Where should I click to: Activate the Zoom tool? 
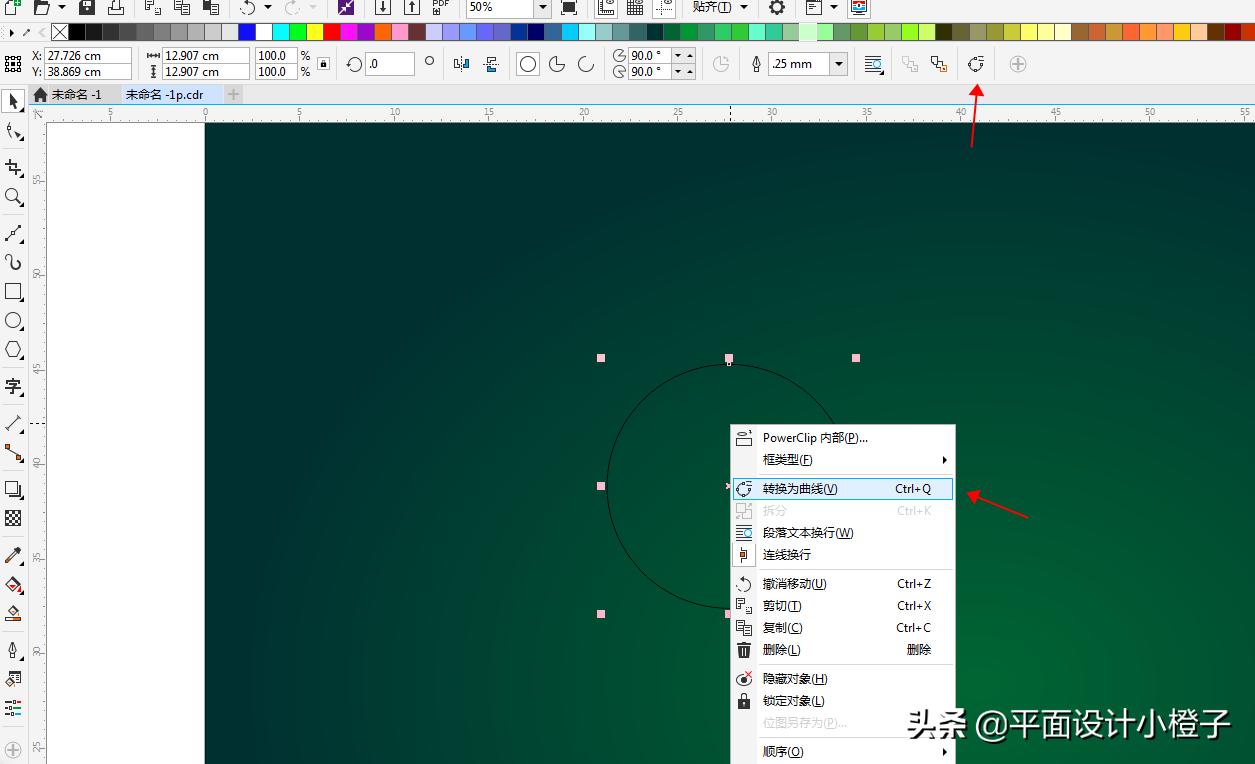pos(14,197)
